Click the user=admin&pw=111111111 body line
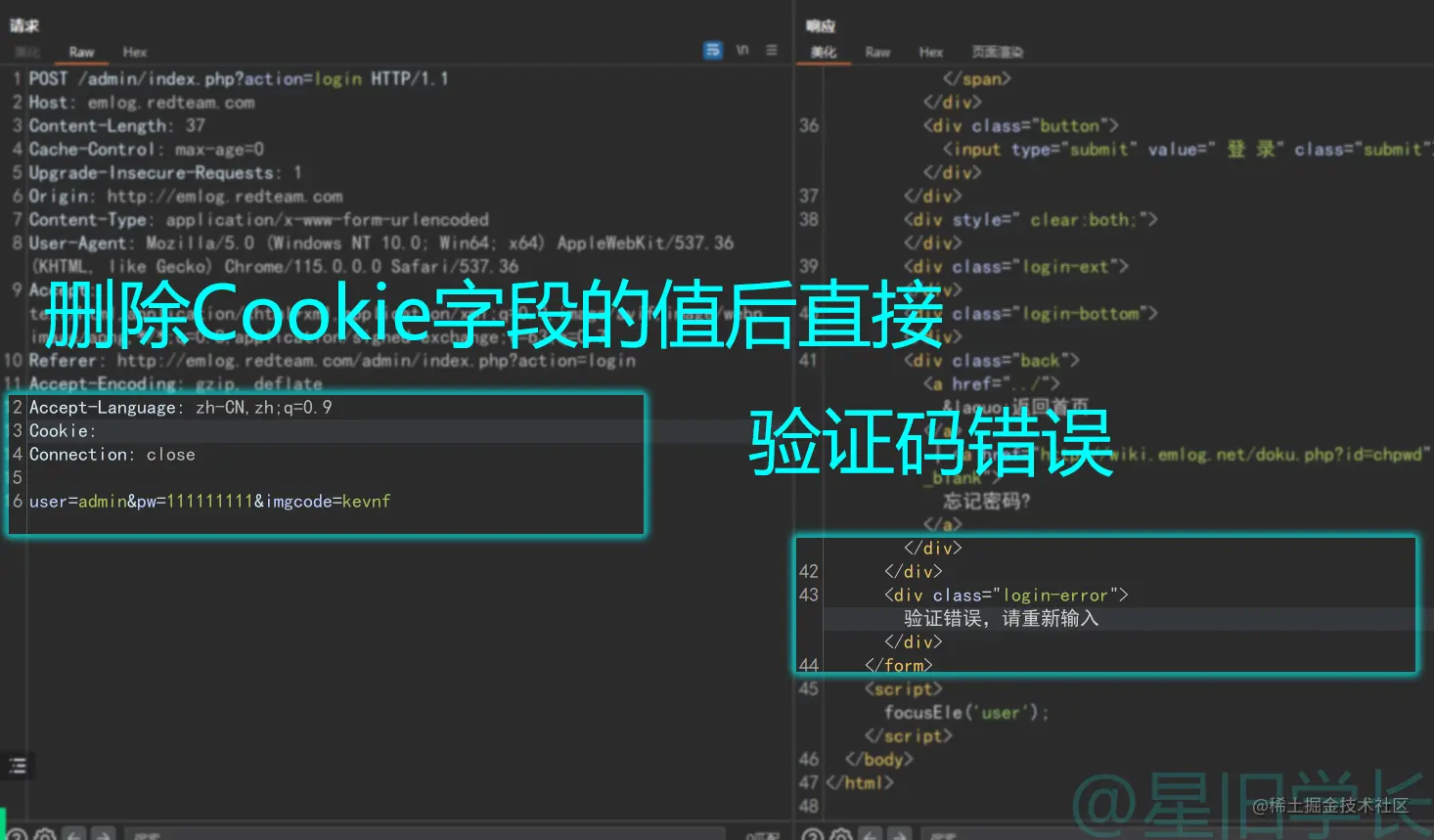The image size is (1434, 840). (210, 501)
